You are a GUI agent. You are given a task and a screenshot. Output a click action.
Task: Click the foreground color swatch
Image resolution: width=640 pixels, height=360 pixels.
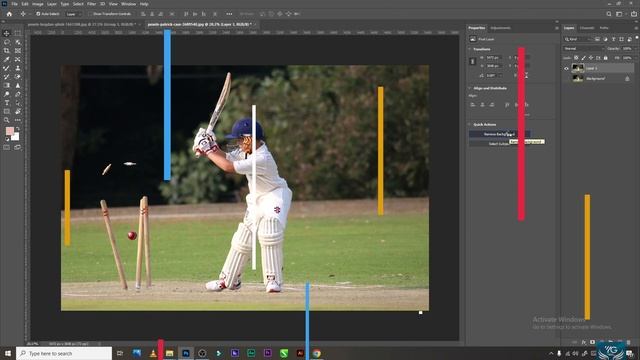(10, 131)
